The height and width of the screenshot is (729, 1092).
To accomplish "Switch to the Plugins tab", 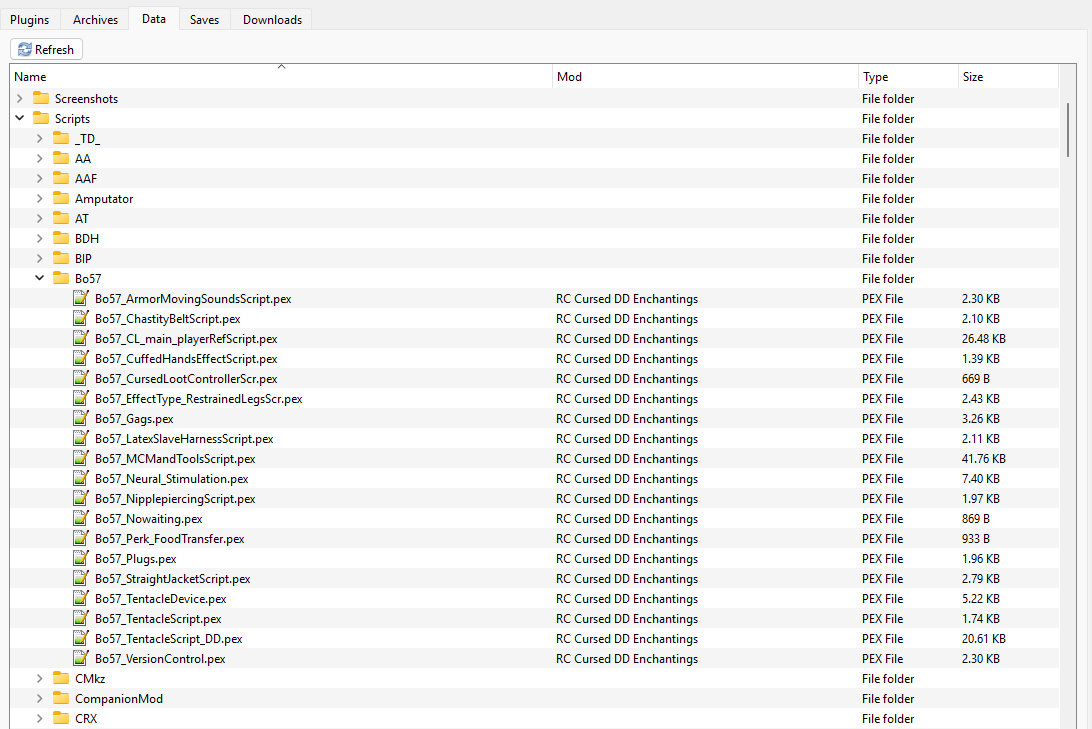I will tap(30, 19).
